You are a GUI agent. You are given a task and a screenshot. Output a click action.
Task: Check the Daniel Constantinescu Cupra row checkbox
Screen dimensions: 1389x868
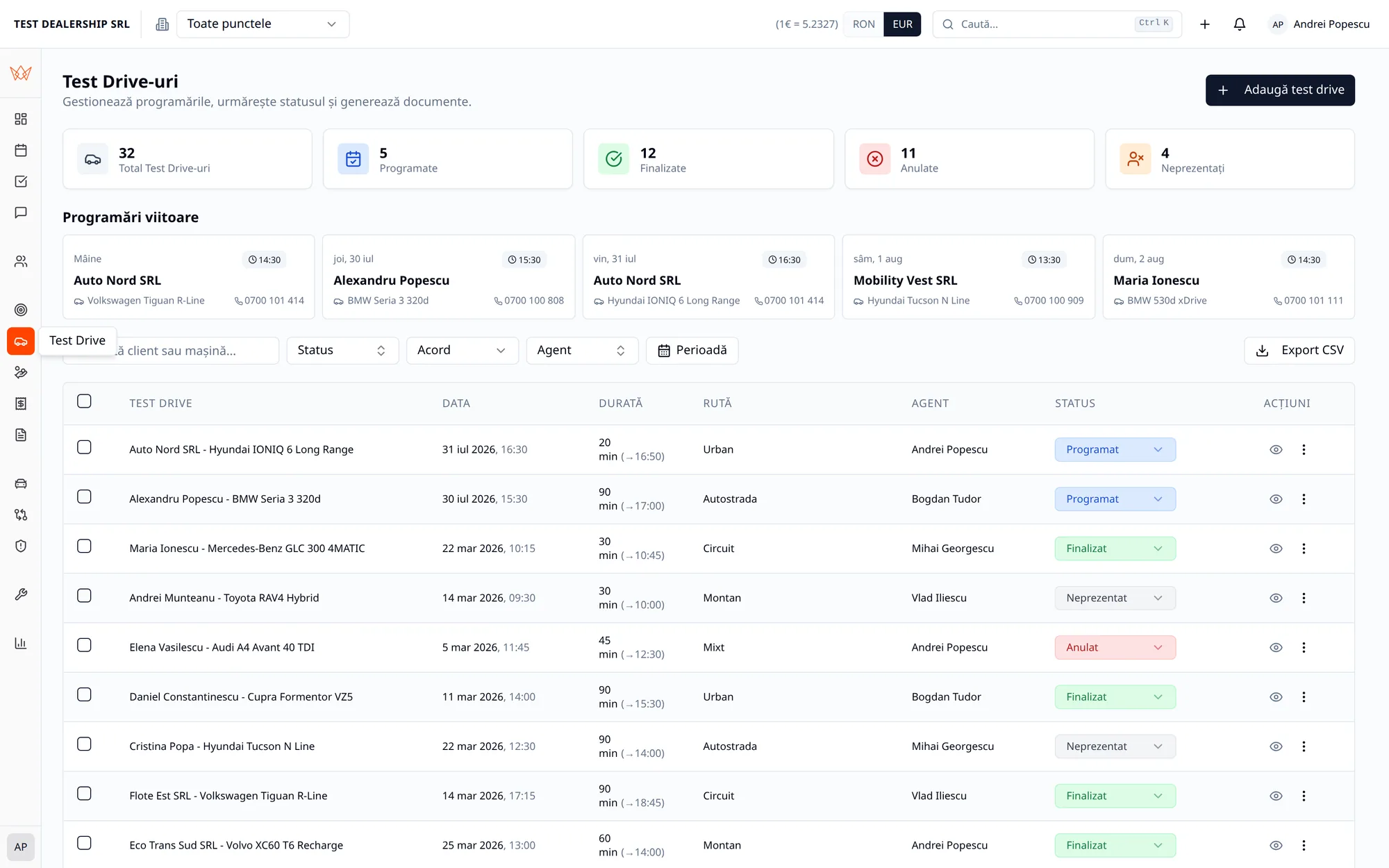coord(84,694)
